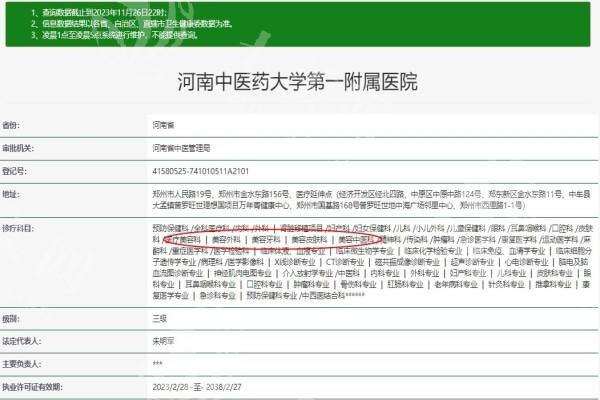The width and height of the screenshot is (600, 400).
Task: Select the 推拿科专业 entry
Action: [553, 284]
